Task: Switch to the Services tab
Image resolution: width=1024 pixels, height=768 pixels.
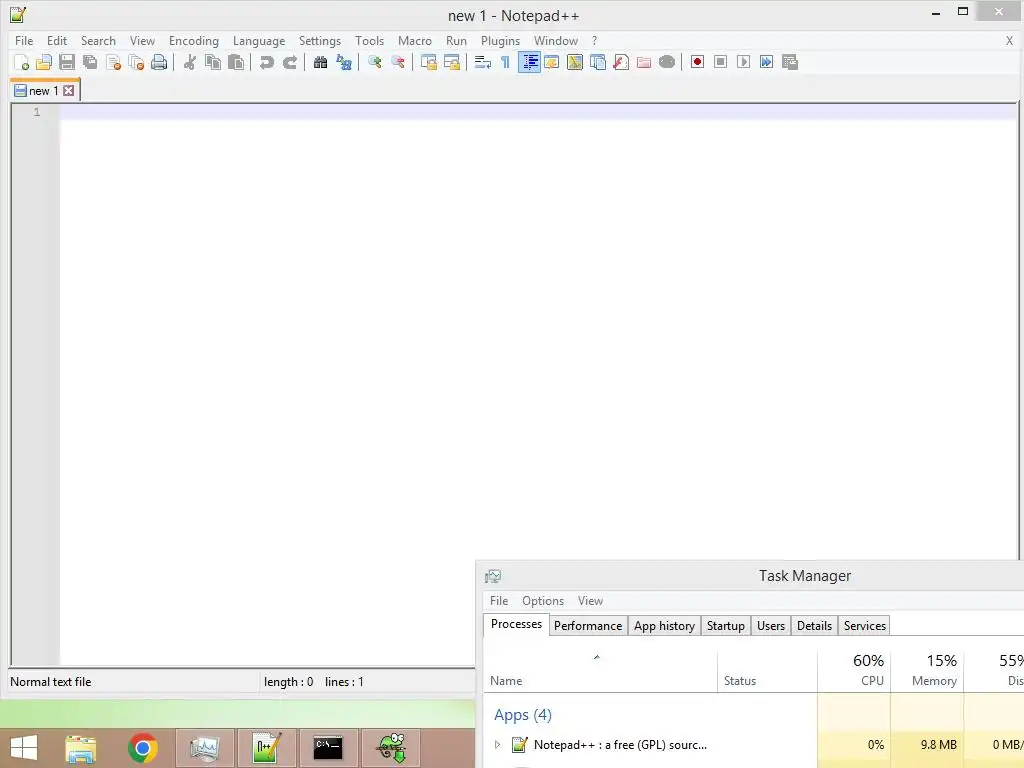Action: [x=865, y=626]
